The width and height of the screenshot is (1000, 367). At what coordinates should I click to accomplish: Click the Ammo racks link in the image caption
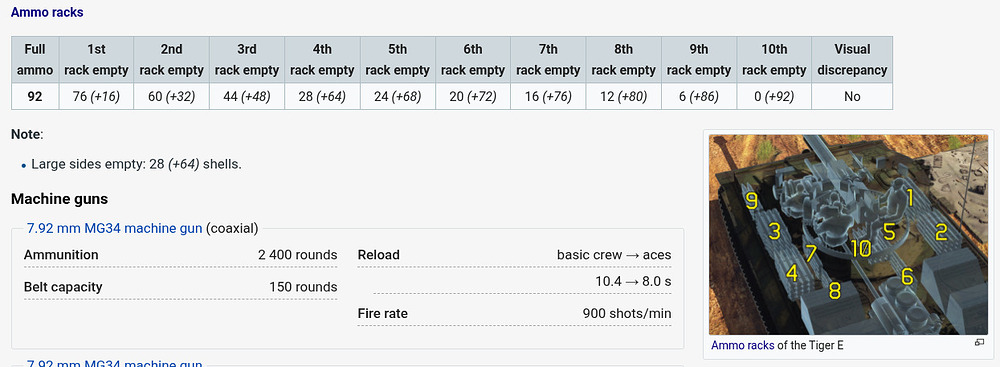(x=743, y=345)
